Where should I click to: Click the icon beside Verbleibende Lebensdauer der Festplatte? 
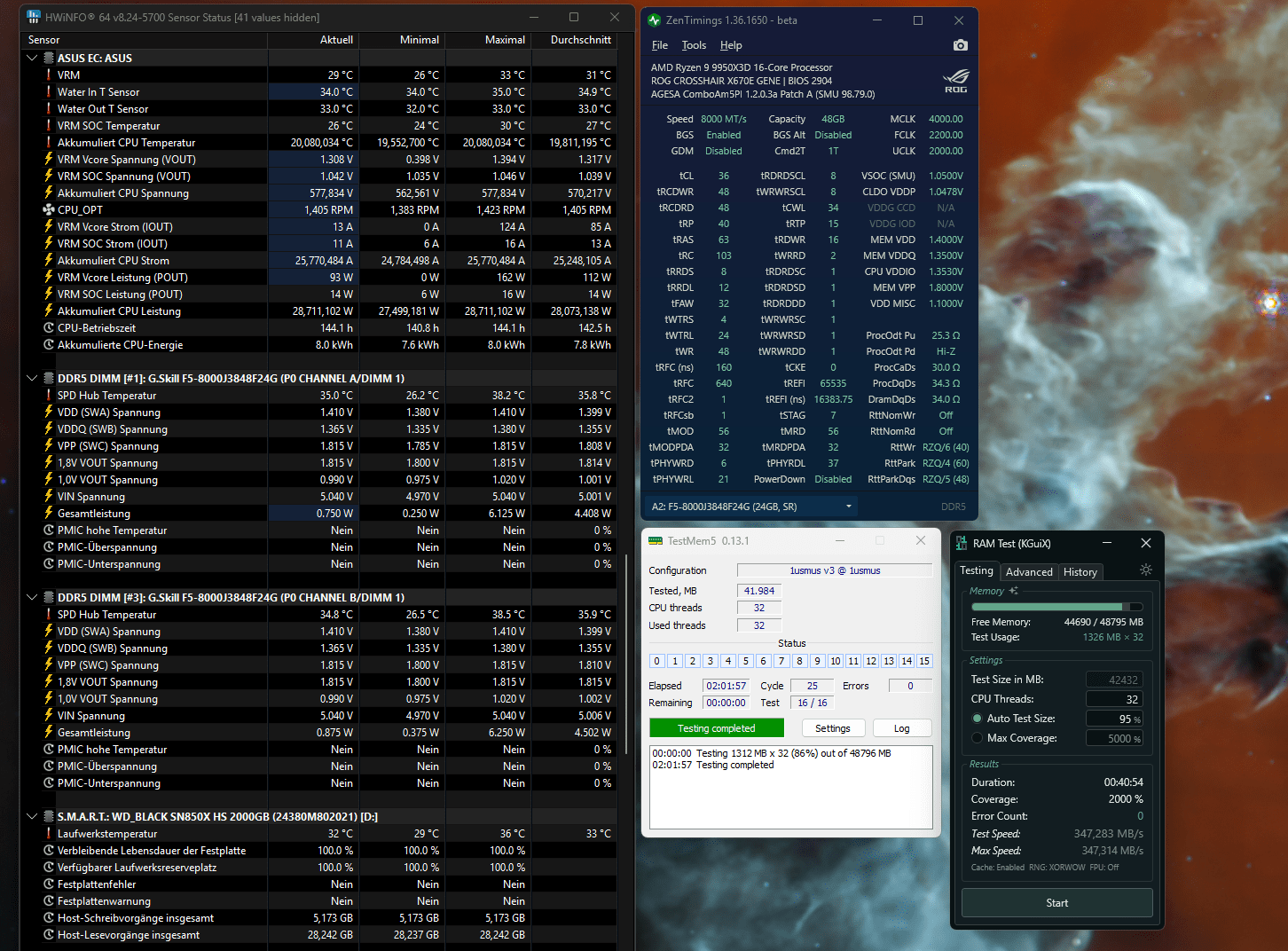pyautogui.click(x=49, y=851)
